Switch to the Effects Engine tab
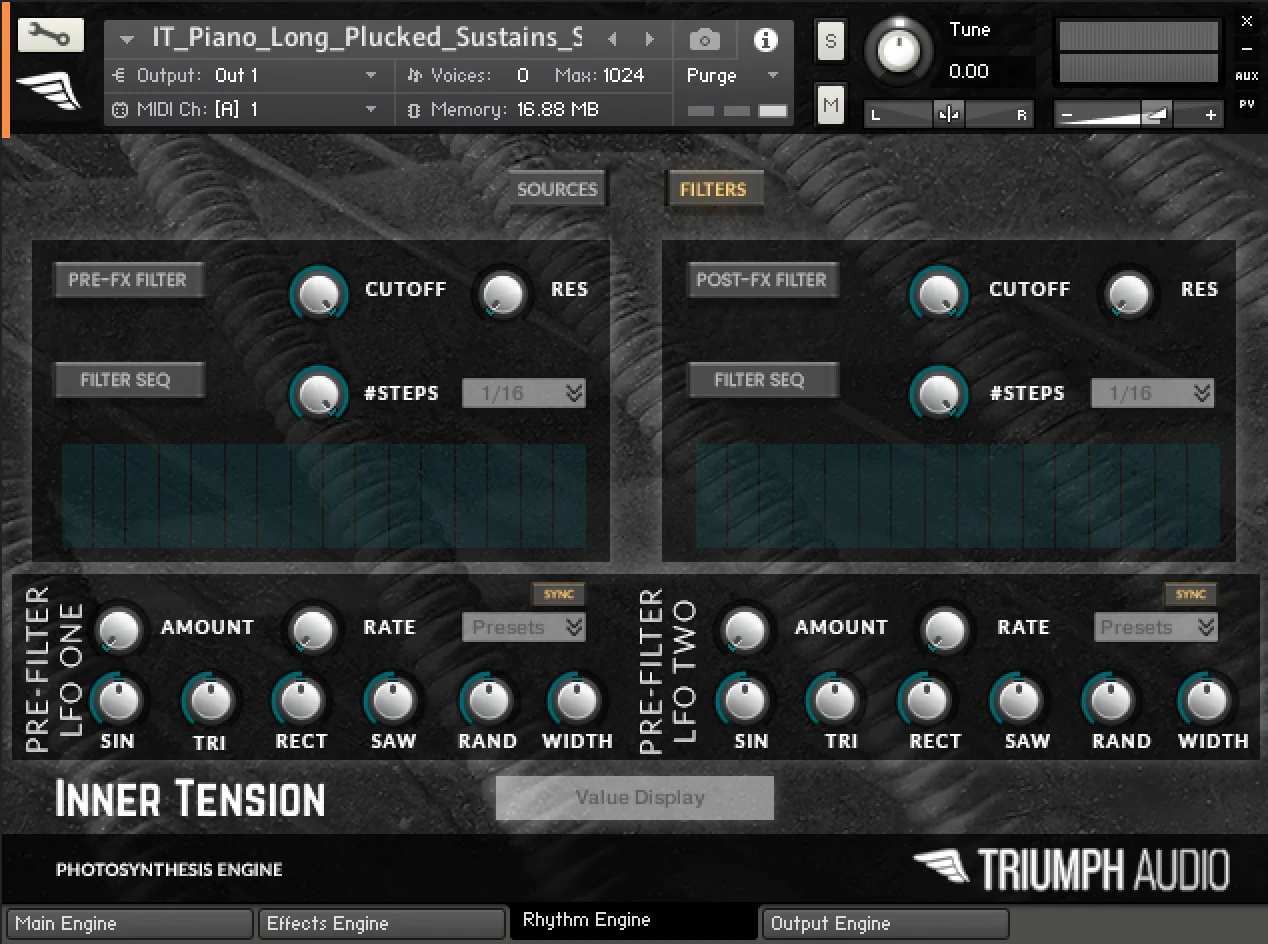Viewport: 1268px width, 944px height. tap(382, 923)
